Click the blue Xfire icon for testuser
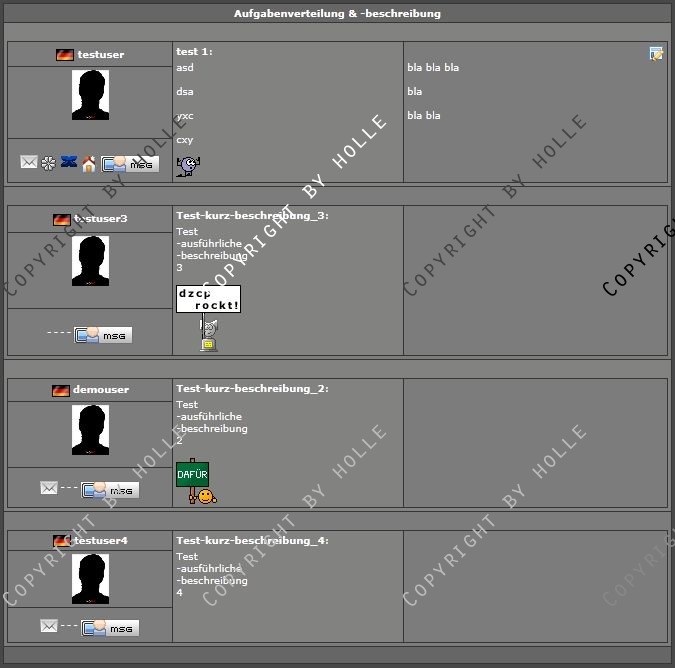Screen dimensions: 675x668 tap(69, 163)
